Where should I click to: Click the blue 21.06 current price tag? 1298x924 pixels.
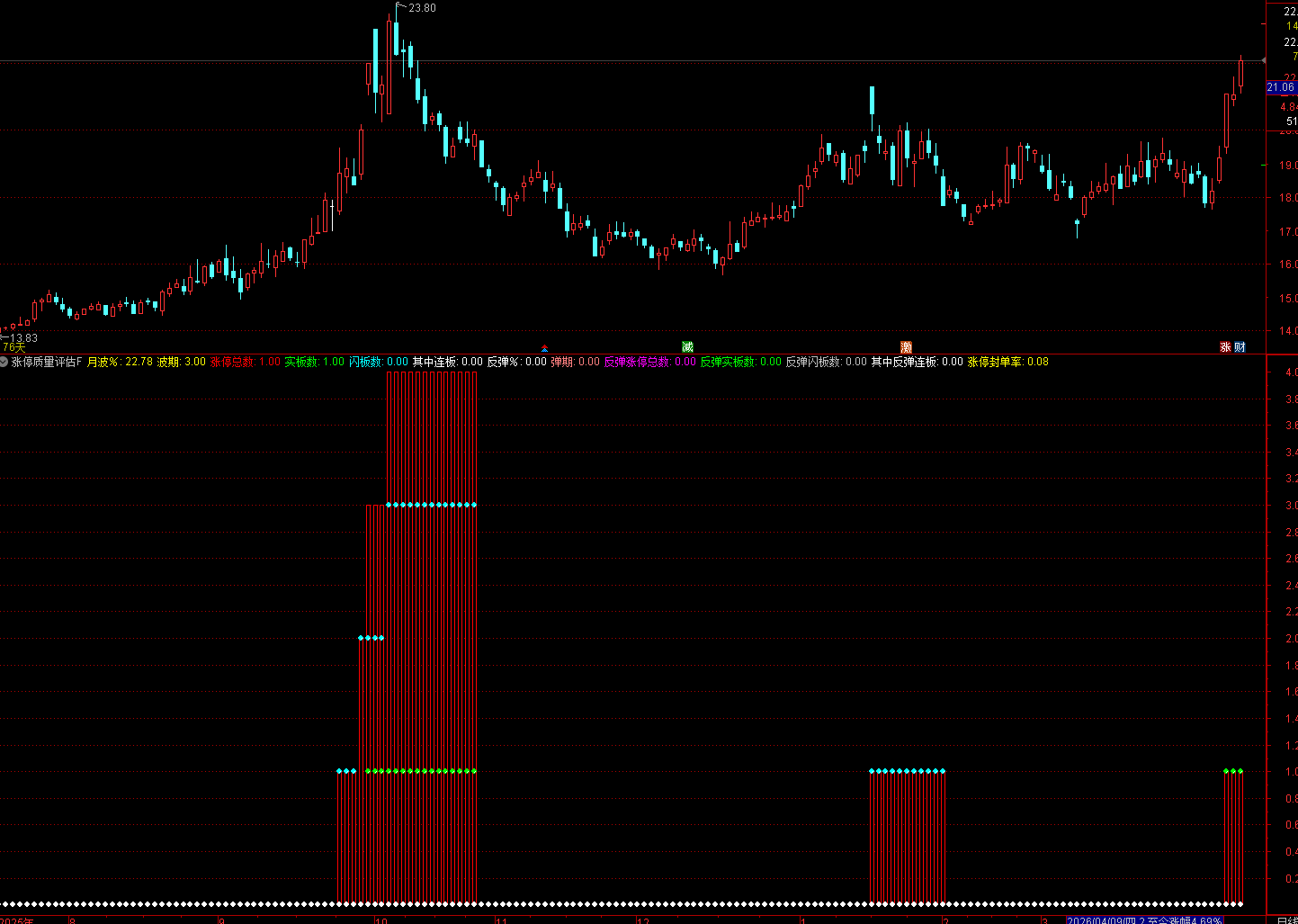[x=1281, y=87]
